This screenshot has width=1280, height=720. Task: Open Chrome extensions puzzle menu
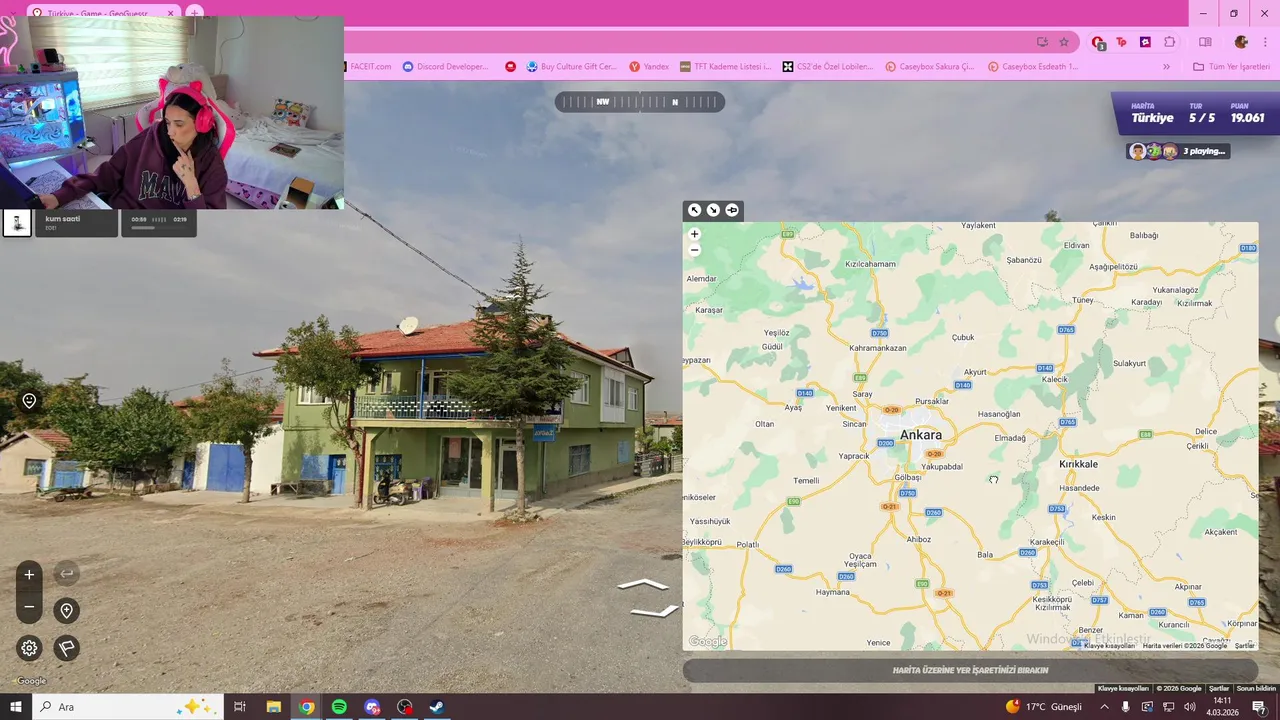click(x=1170, y=42)
